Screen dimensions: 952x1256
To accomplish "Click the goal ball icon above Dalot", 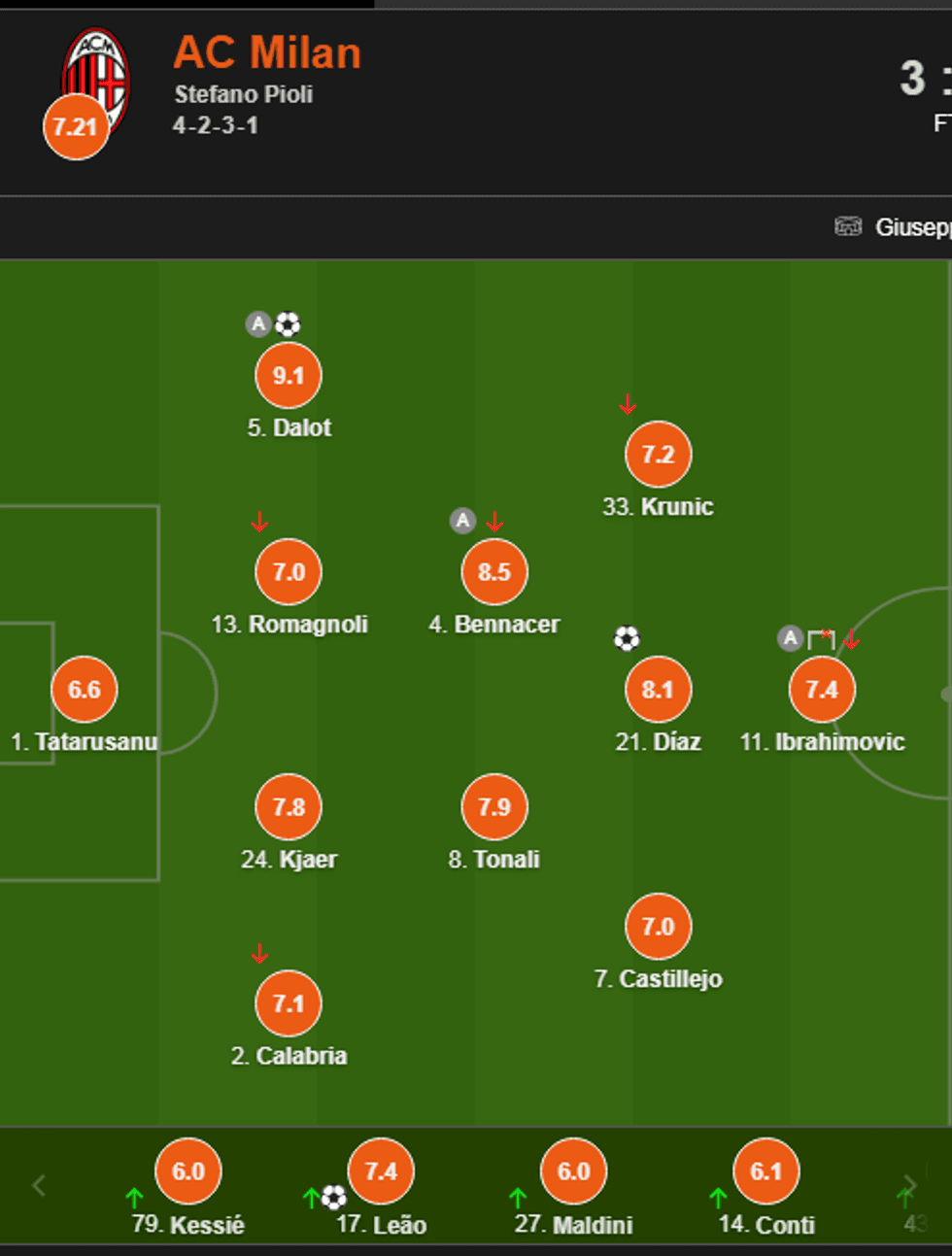I will pos(288,323).
